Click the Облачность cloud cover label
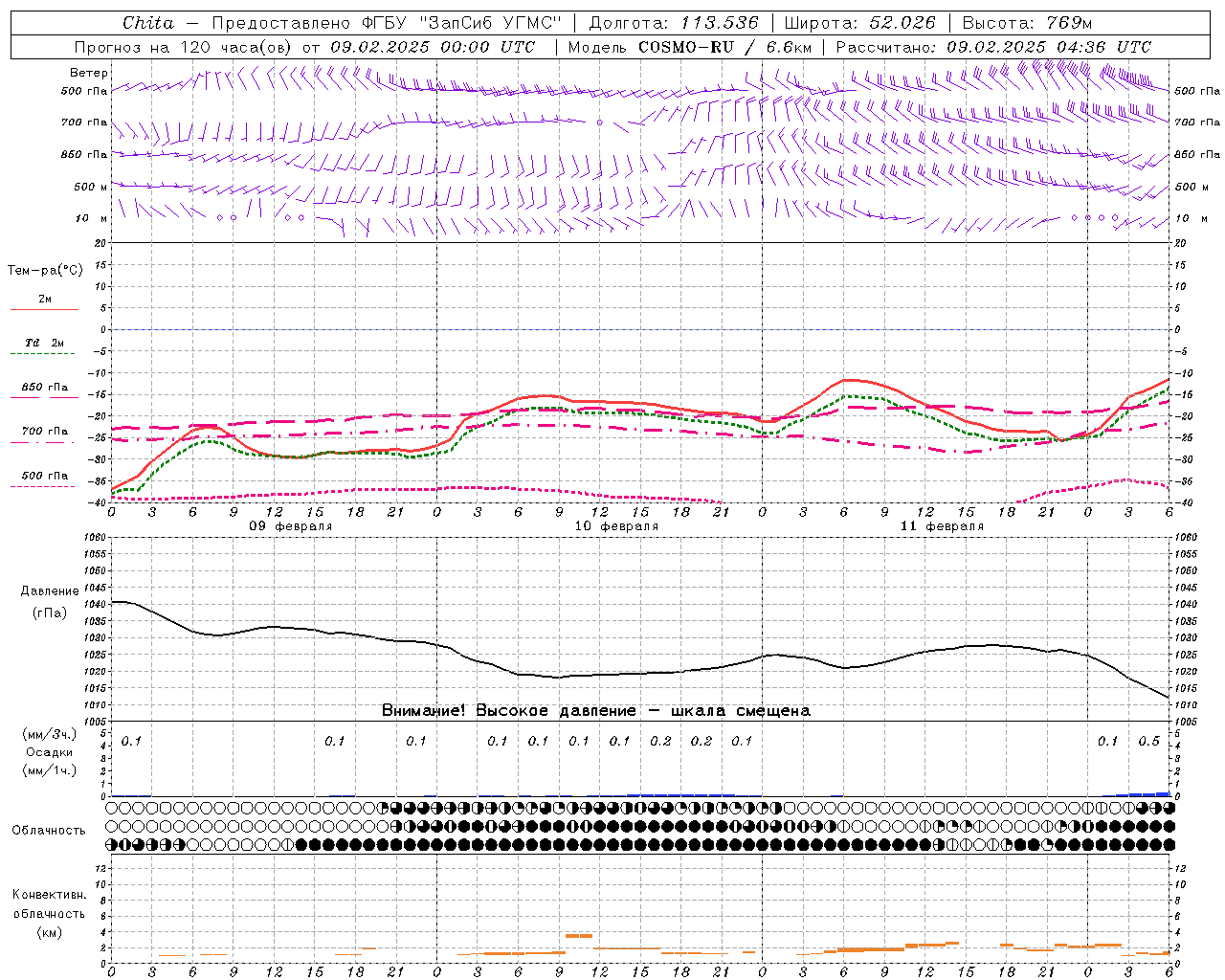 [48, 830]
